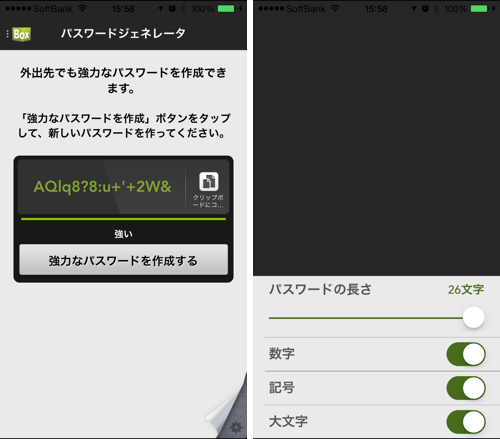Tap Bluetooth icon in right status bar
Viewport: 500px width, 439px height.
[436, 9]
